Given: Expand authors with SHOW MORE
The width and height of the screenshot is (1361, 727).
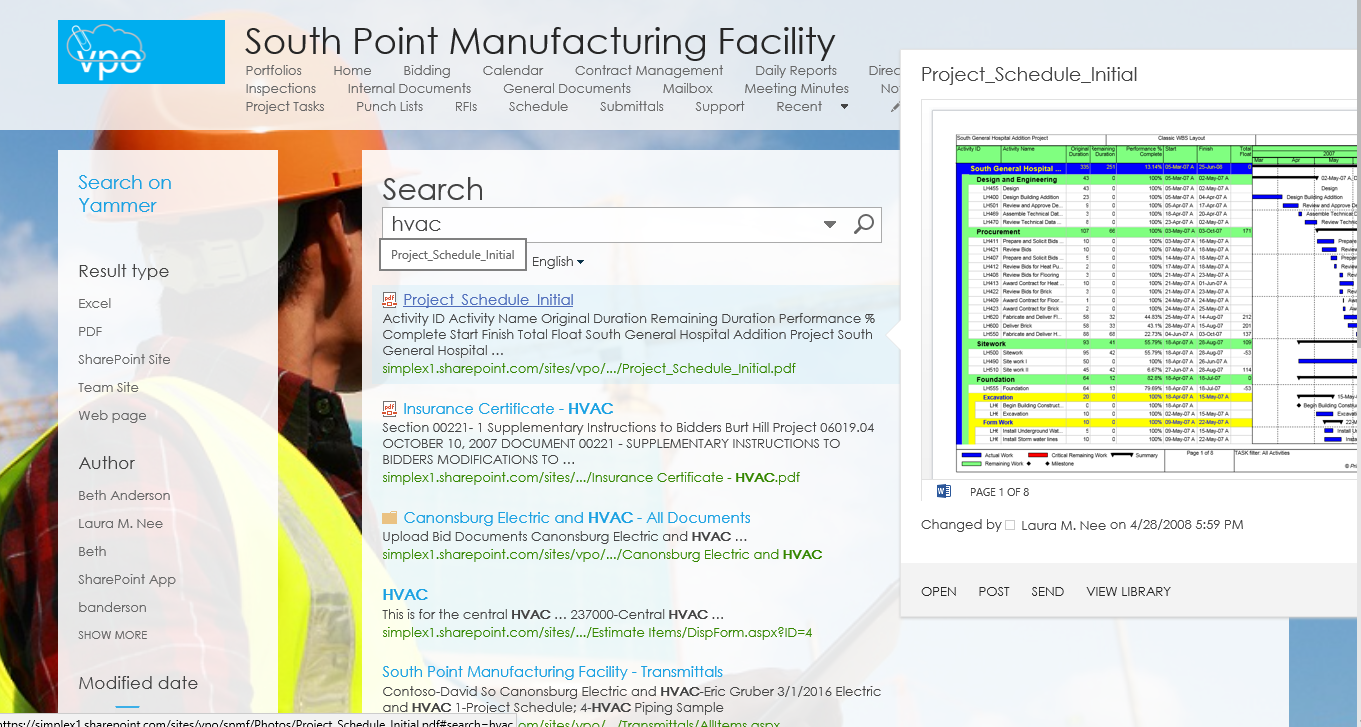Looking at the screenshot, I should point(113,635).
